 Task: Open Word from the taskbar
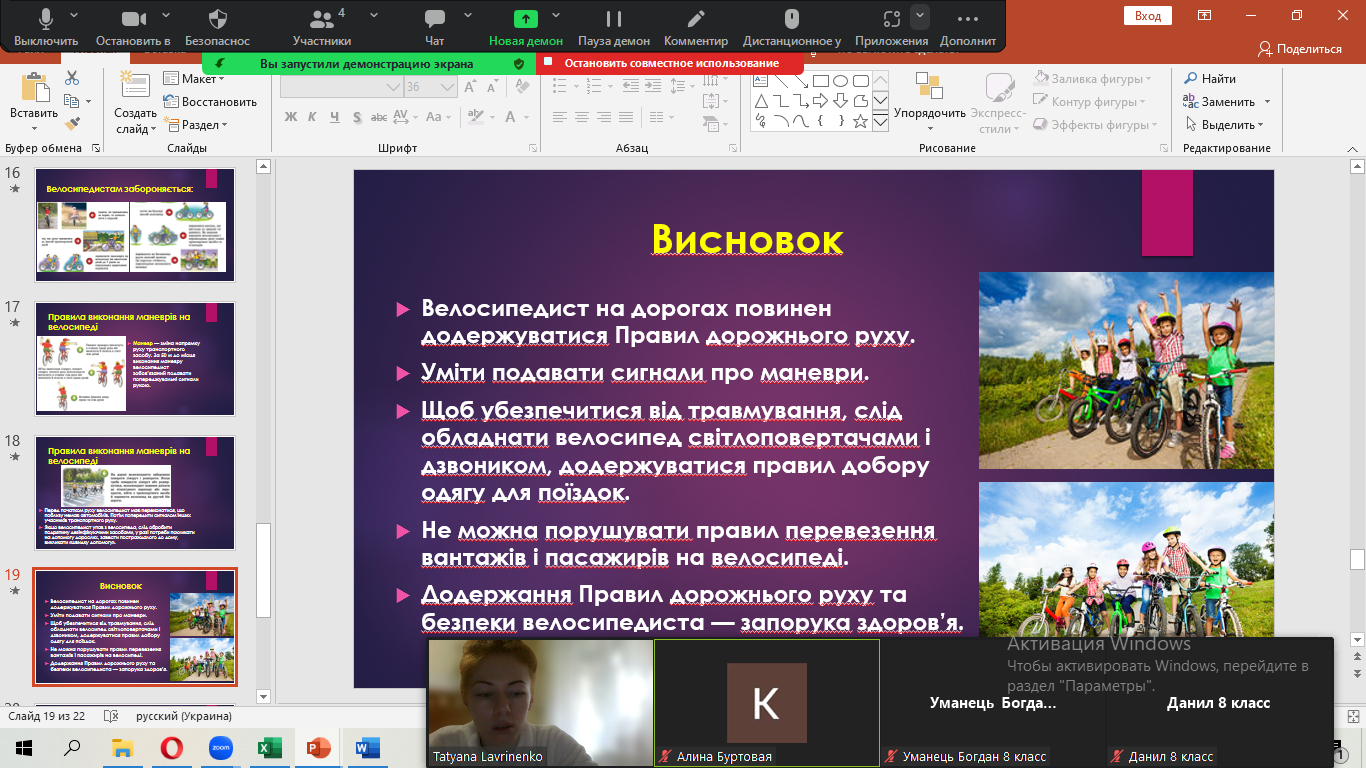[x=367, y=747]
